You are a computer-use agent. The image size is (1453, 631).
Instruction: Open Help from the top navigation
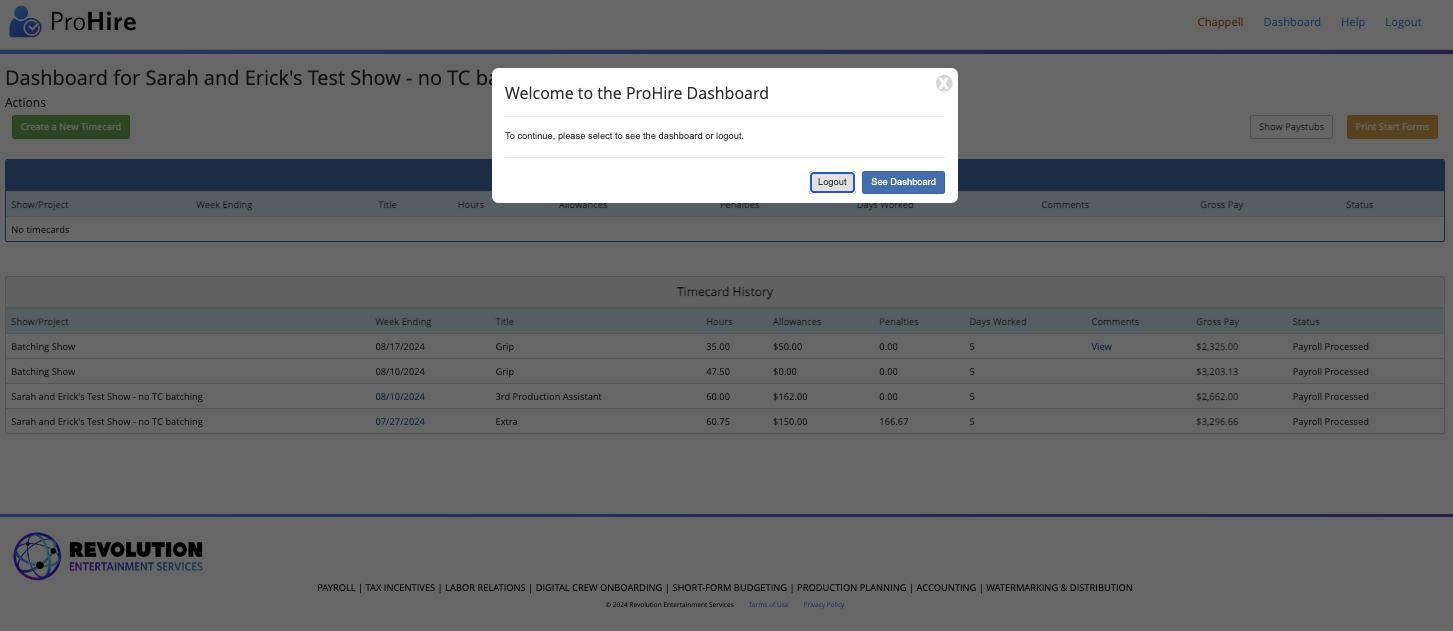point(1352,21)
